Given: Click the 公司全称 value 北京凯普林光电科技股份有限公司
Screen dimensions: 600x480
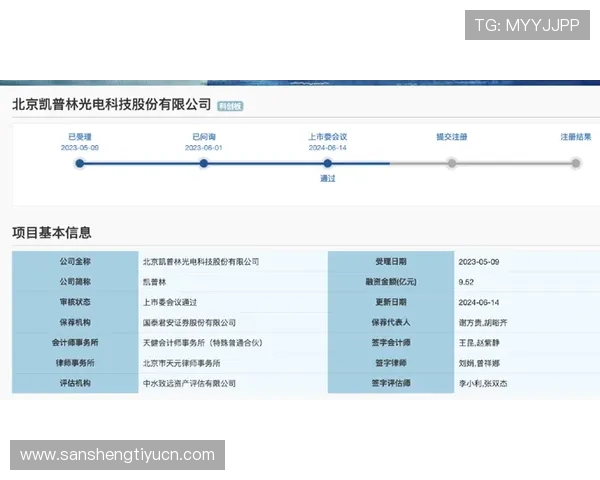Looking at the screenshot, I should coord(201,262).
